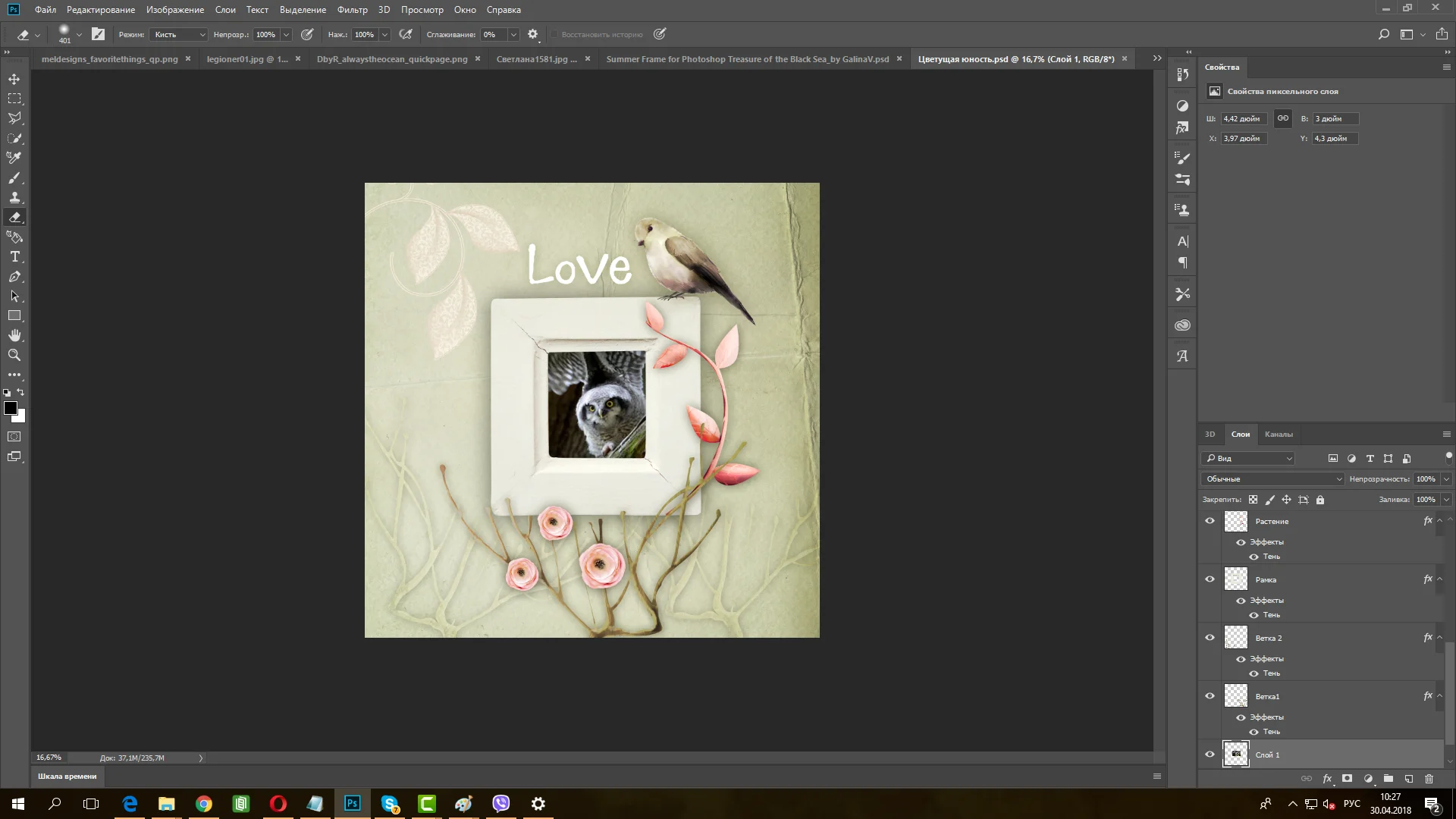This screenshot has width=1456, height=819.
Task: Toggle the Восстановить историю checkbox
Action: pyautogui.click(x=554, y=34)
